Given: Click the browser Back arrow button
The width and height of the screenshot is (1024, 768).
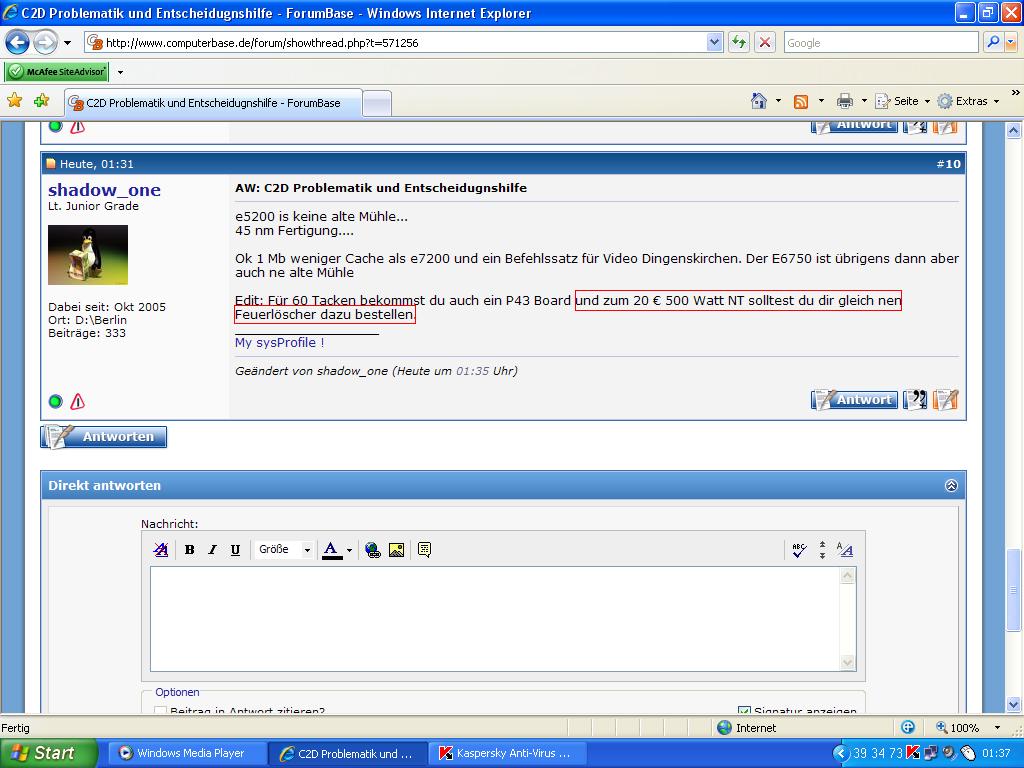Looking at the screenshot, I should click(x=18, y=43).
